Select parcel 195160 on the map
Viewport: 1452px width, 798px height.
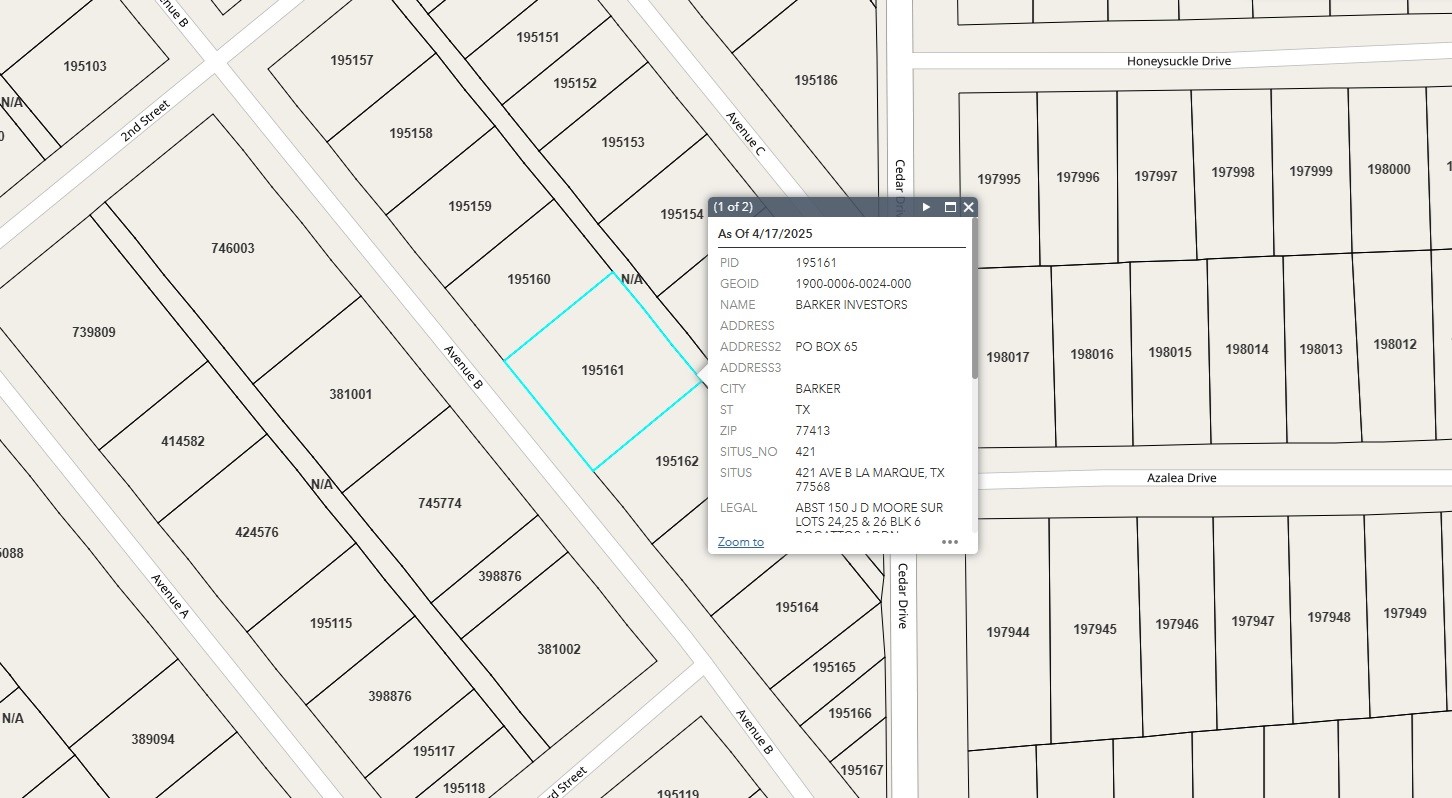click(529, 280)
